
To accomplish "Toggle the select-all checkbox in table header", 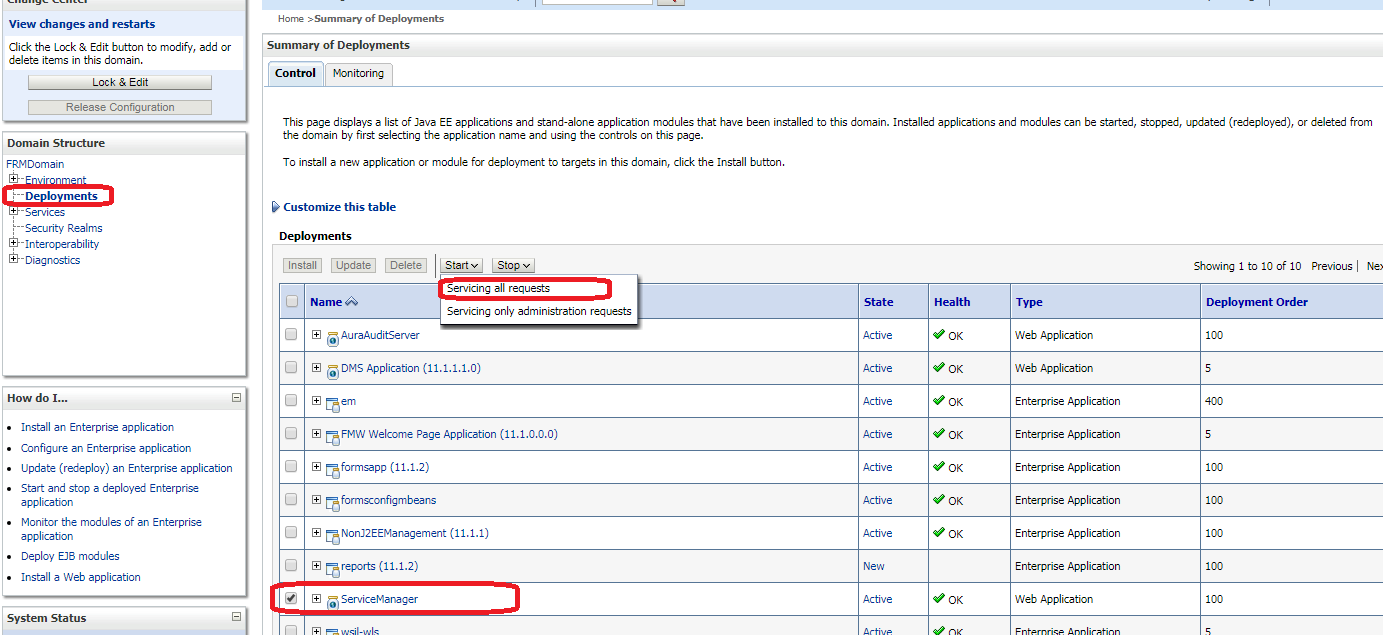I will (x=292, y=301).
